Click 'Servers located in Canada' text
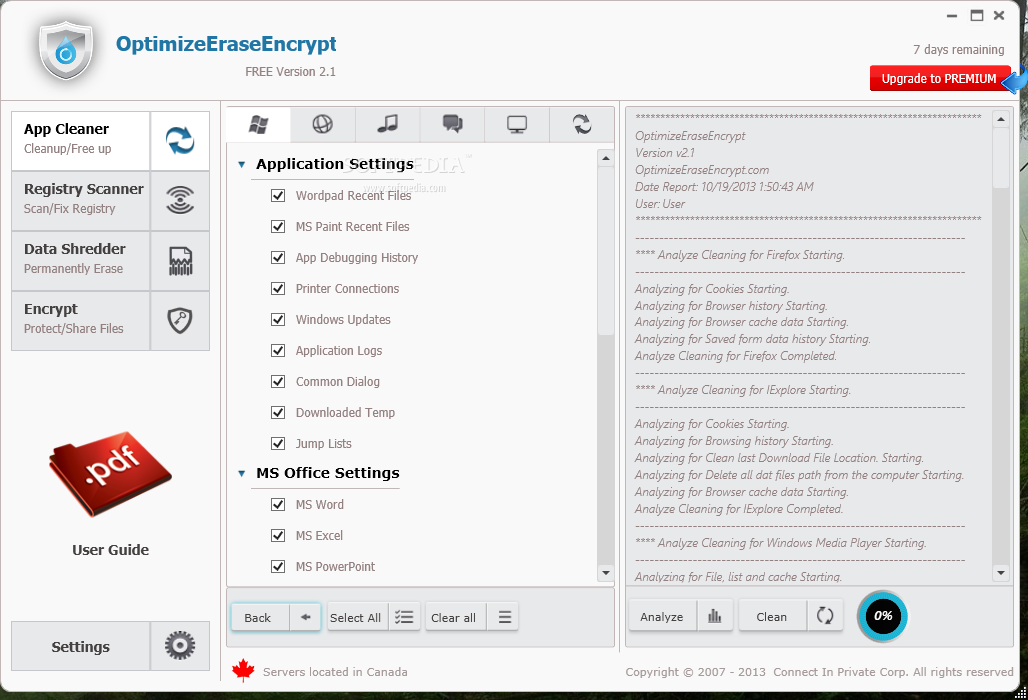Screen dimensions: 1028x700 (335, 672)
